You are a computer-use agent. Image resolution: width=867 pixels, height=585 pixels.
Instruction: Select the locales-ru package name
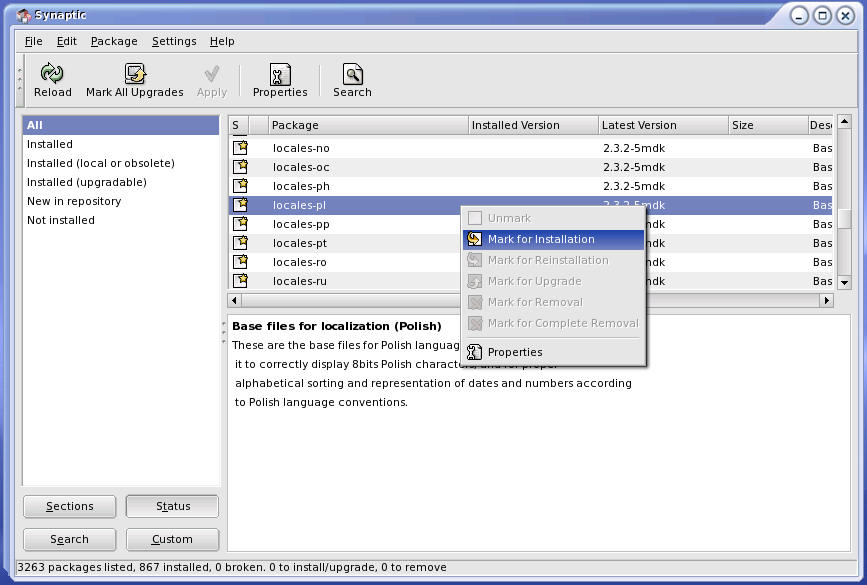[299, 281]
